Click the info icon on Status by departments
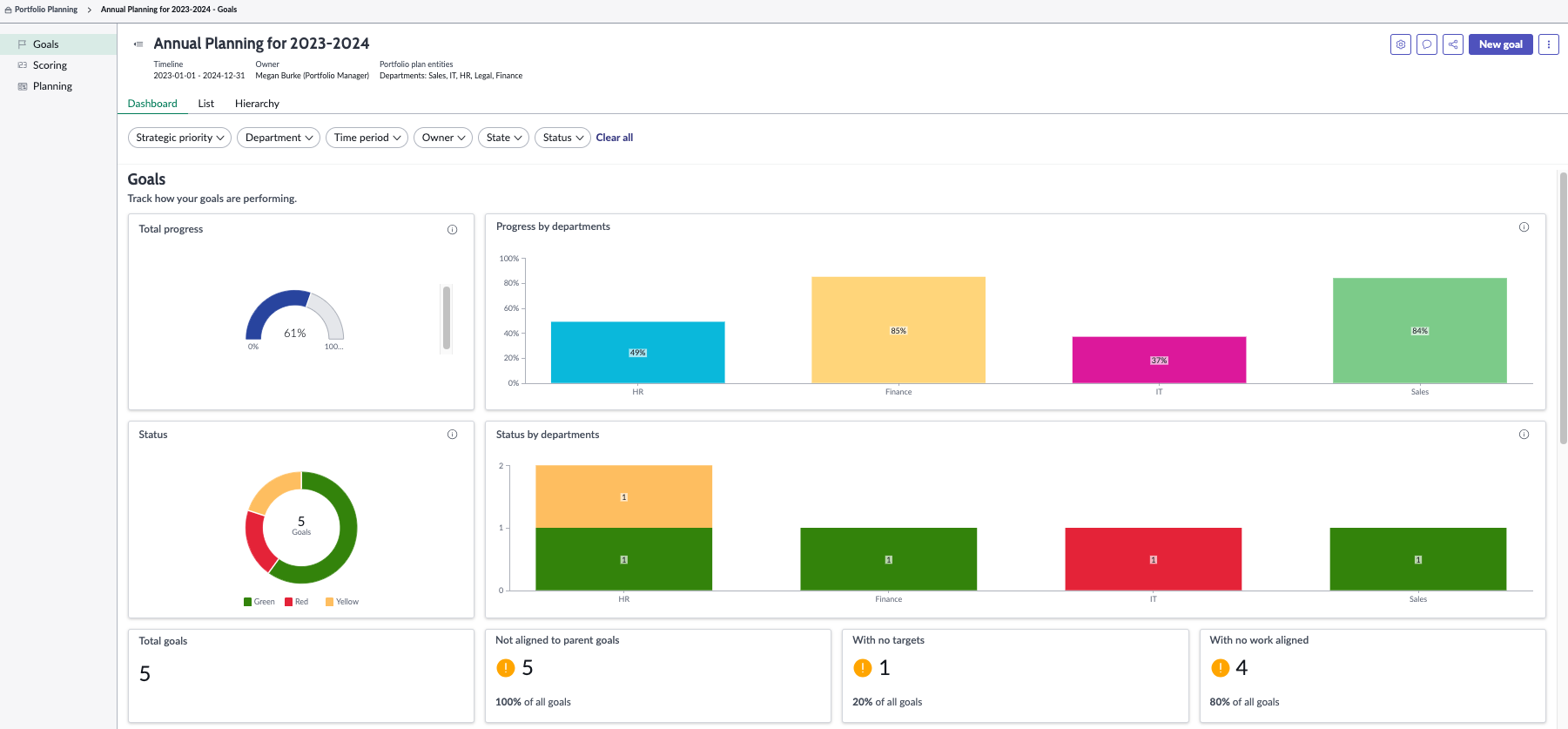Image resolution: width=1568 pixels, height=729 pixels. click(1524, 435)
